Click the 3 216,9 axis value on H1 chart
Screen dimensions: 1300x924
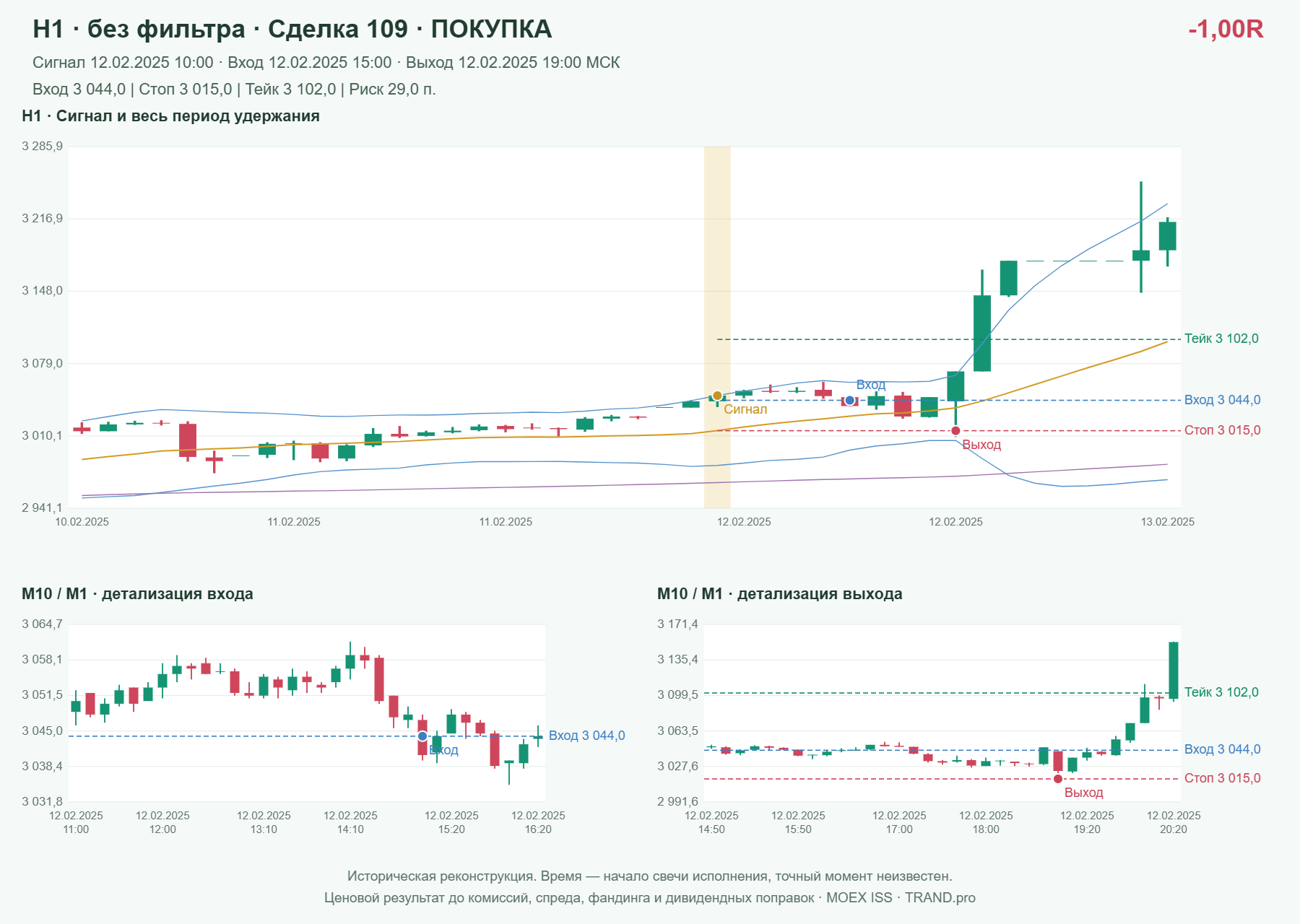coord(43,219)
